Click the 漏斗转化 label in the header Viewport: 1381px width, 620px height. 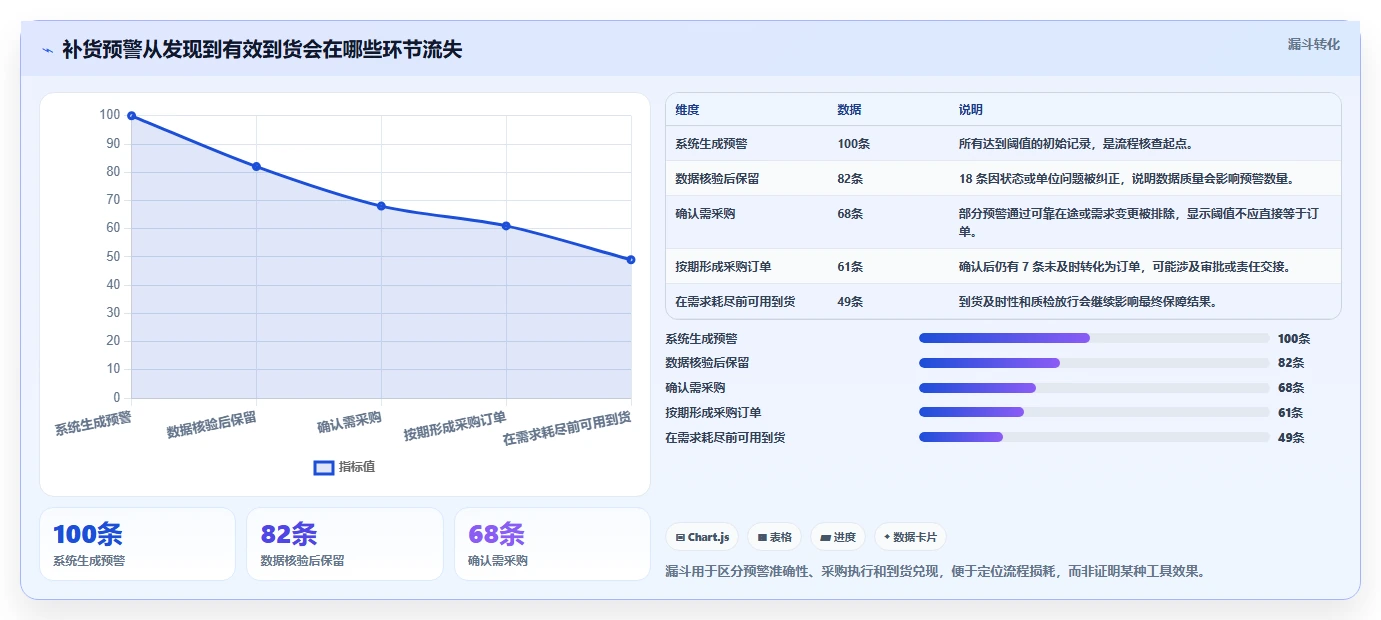pos(1313,45)
